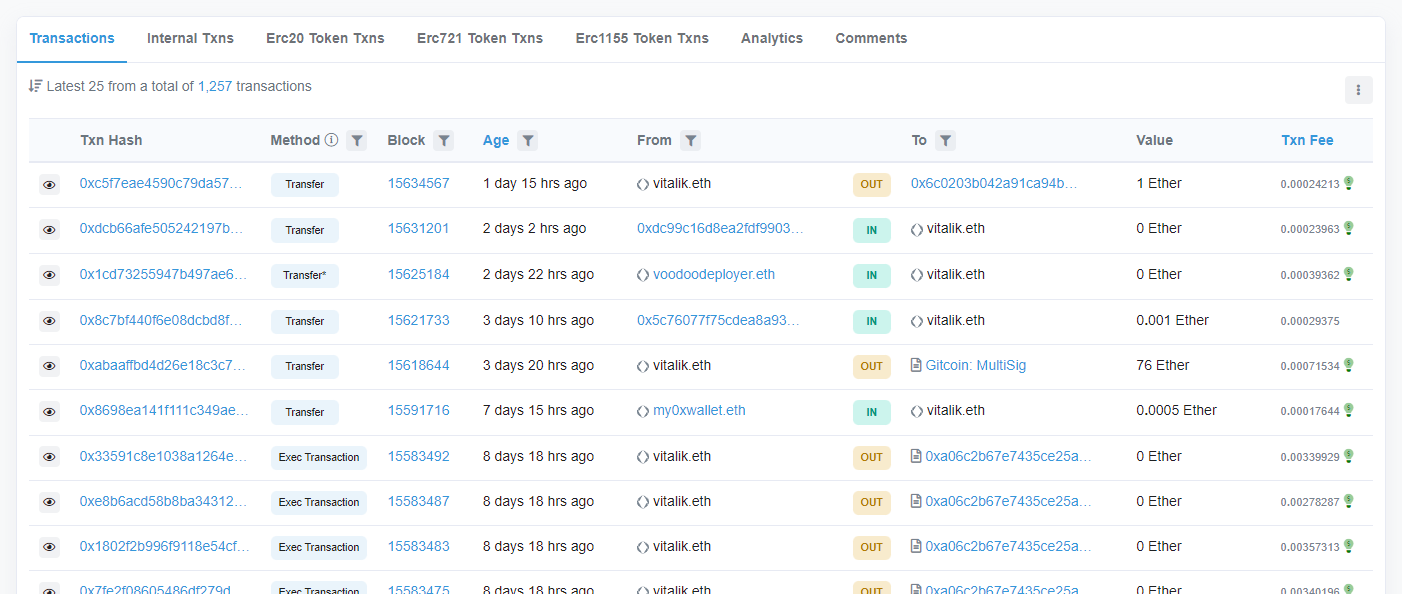Open the From column filter dropdown
This screenshot has height=594, width=1402.
coord(690,141)
